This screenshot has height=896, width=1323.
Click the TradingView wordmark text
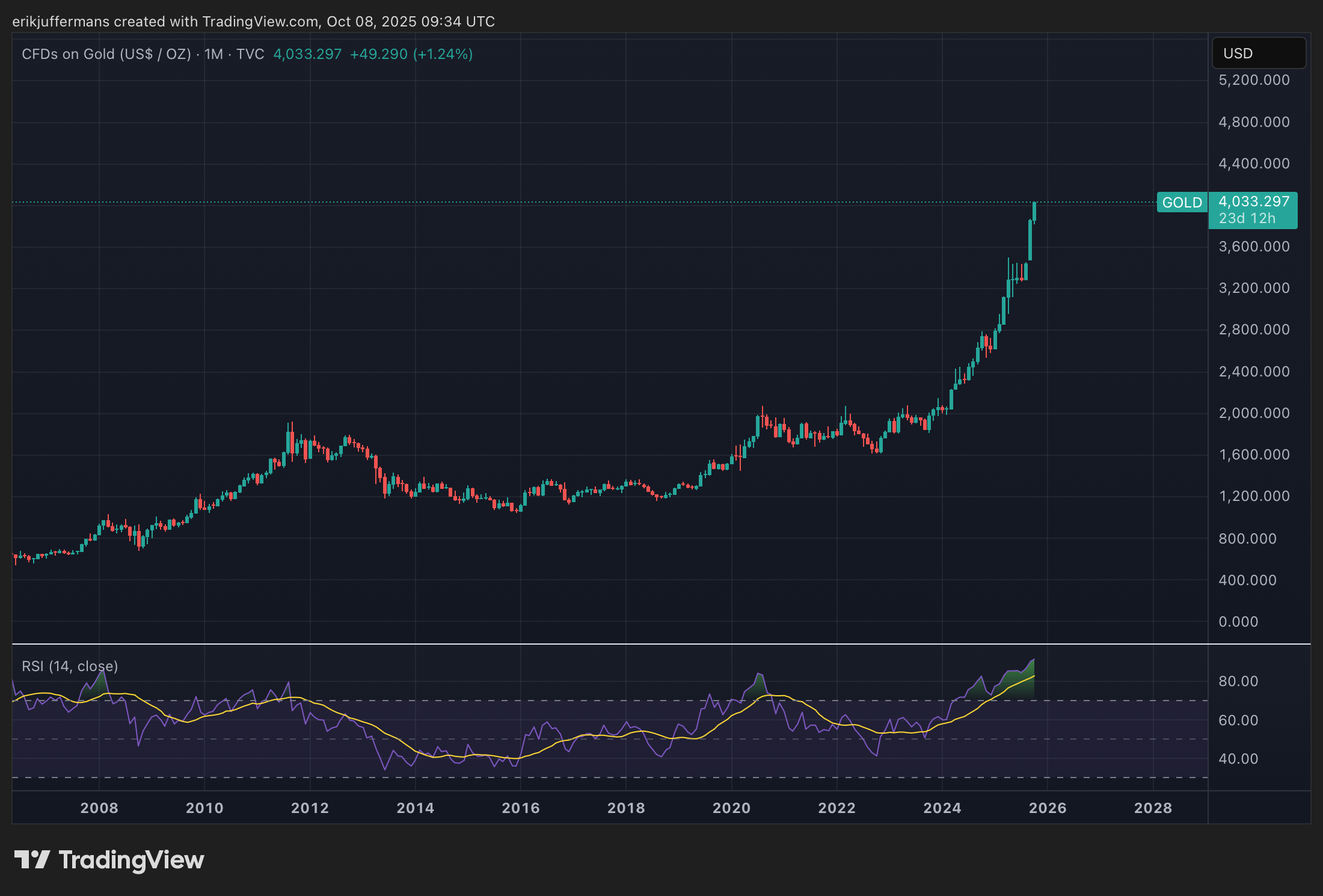pyautogui.click(x=131, y=860)
